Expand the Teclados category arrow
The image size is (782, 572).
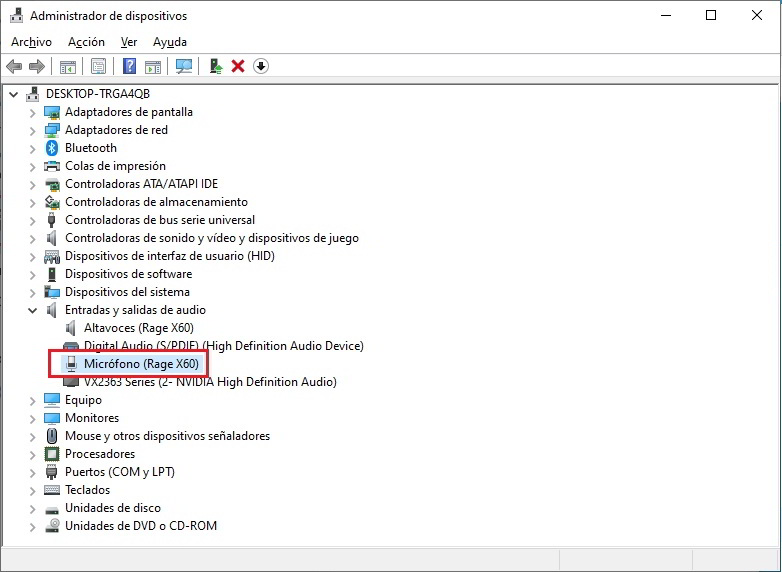click(x=32, y=490)
